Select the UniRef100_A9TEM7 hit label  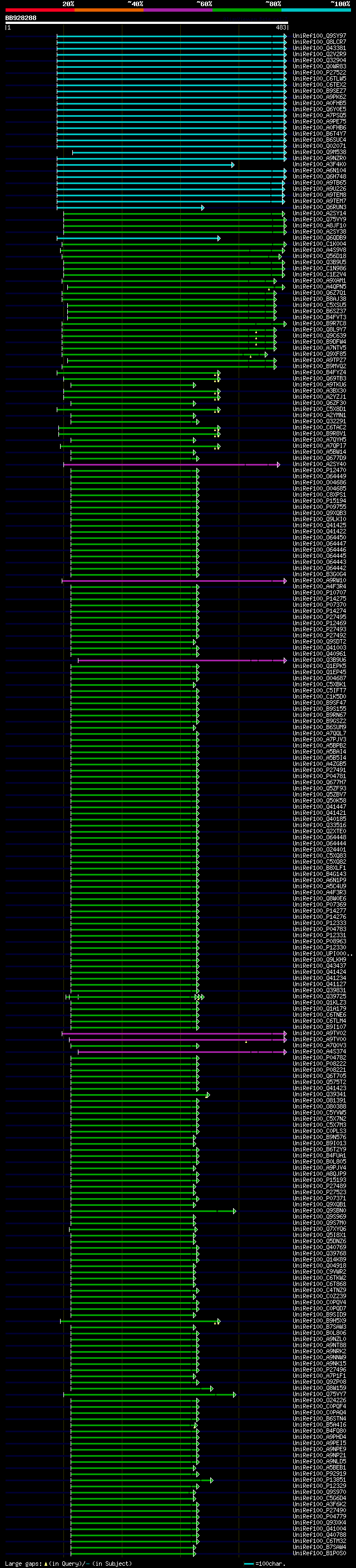(319, 201)
